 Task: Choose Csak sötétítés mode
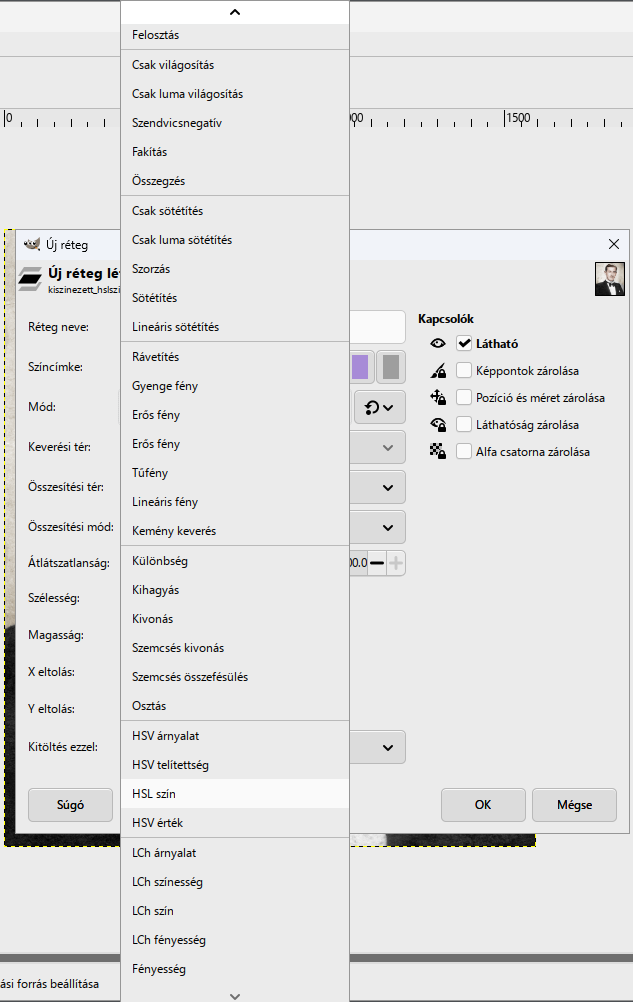(x=235, y=211)
